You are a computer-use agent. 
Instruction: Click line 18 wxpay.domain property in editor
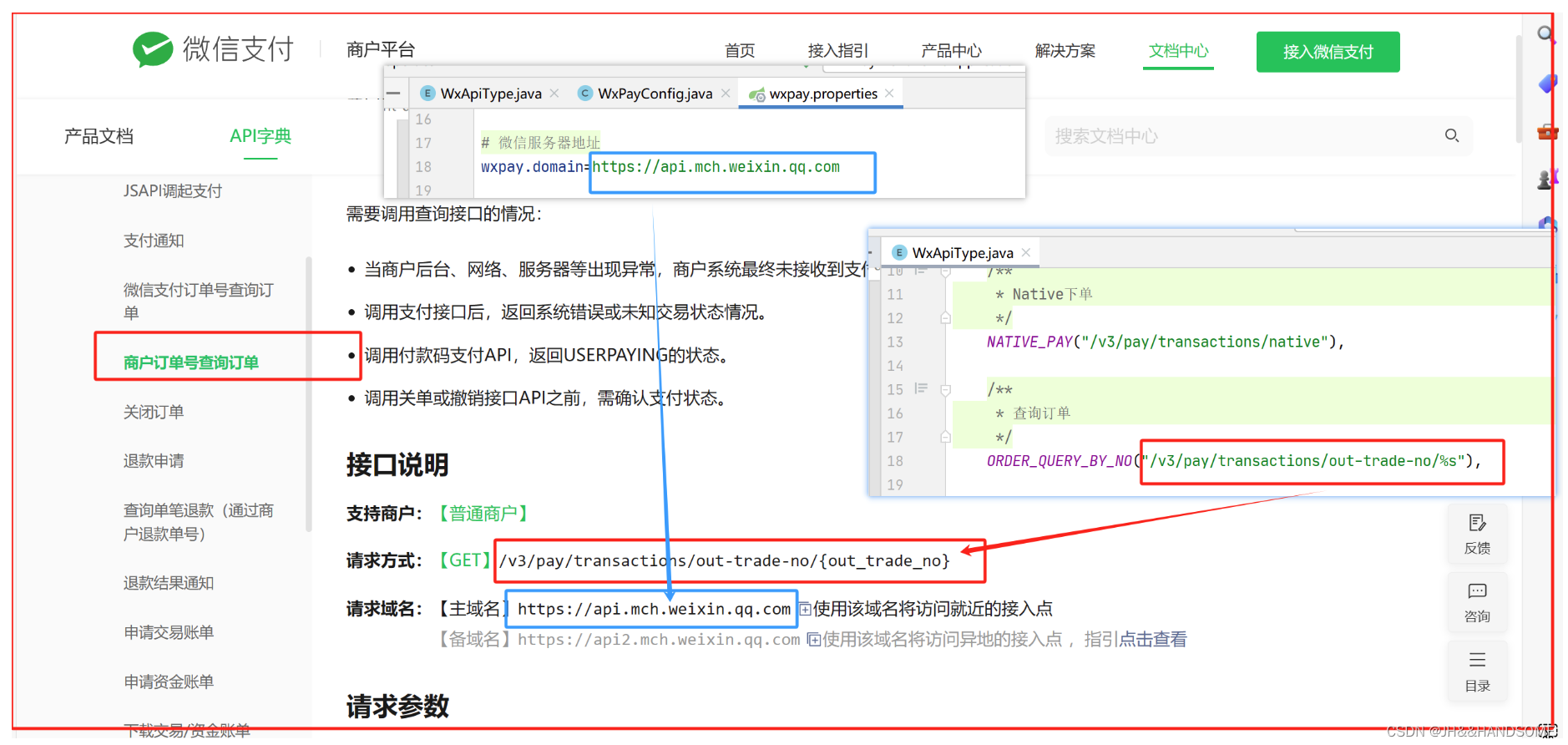660,167
